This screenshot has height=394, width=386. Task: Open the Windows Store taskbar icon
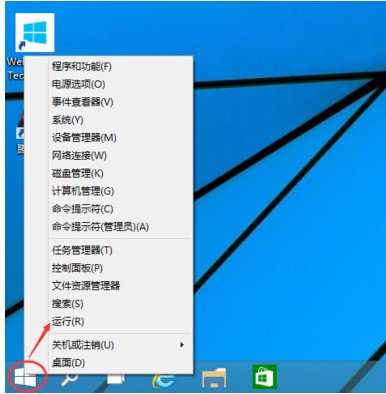click(265, 377)
